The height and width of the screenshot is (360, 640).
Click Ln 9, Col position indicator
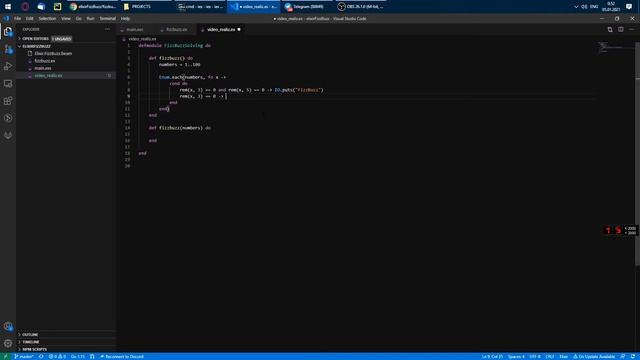click(x=492, y=356)
